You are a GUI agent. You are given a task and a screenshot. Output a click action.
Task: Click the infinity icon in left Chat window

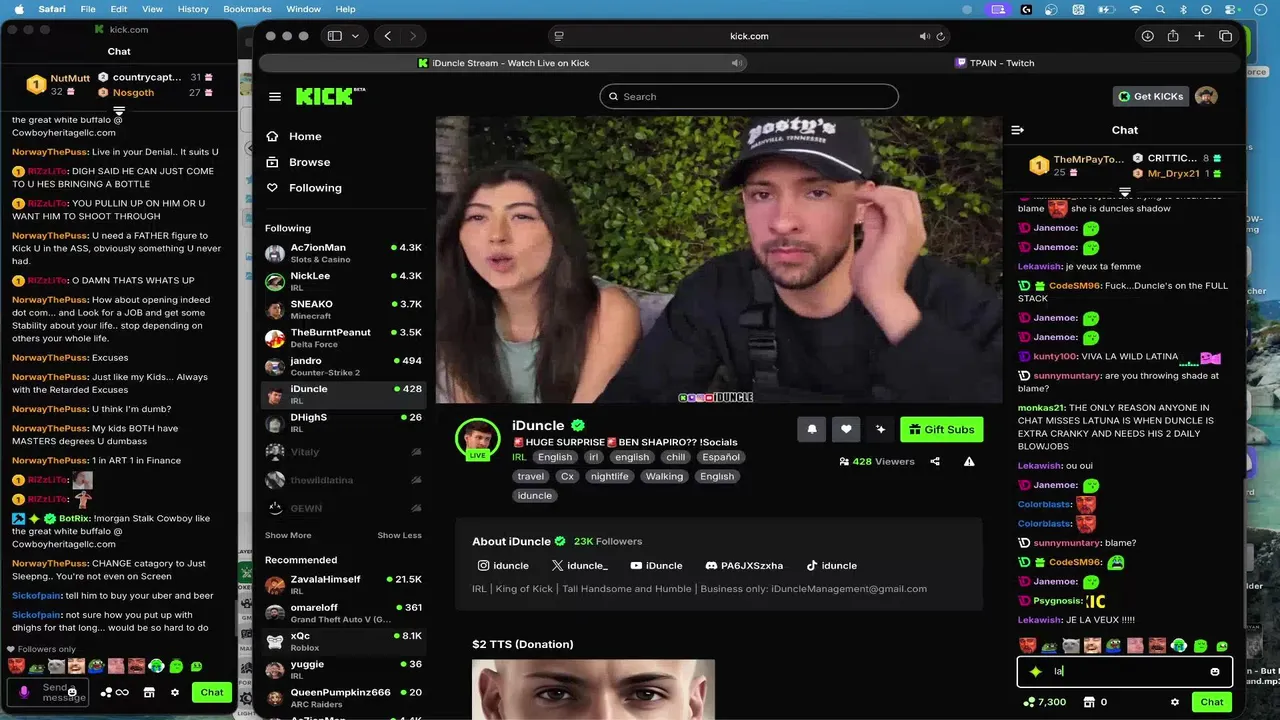[x=122, y=692]
